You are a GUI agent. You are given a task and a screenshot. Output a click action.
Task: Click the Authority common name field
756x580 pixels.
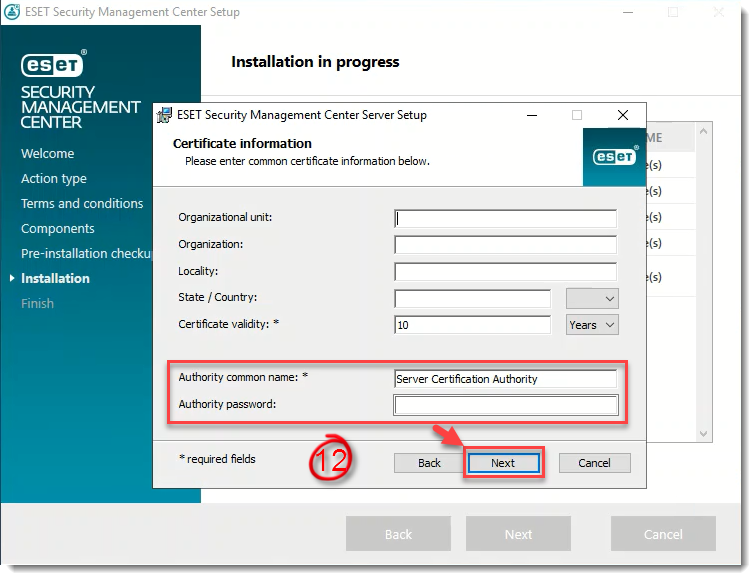coord(505,379)
